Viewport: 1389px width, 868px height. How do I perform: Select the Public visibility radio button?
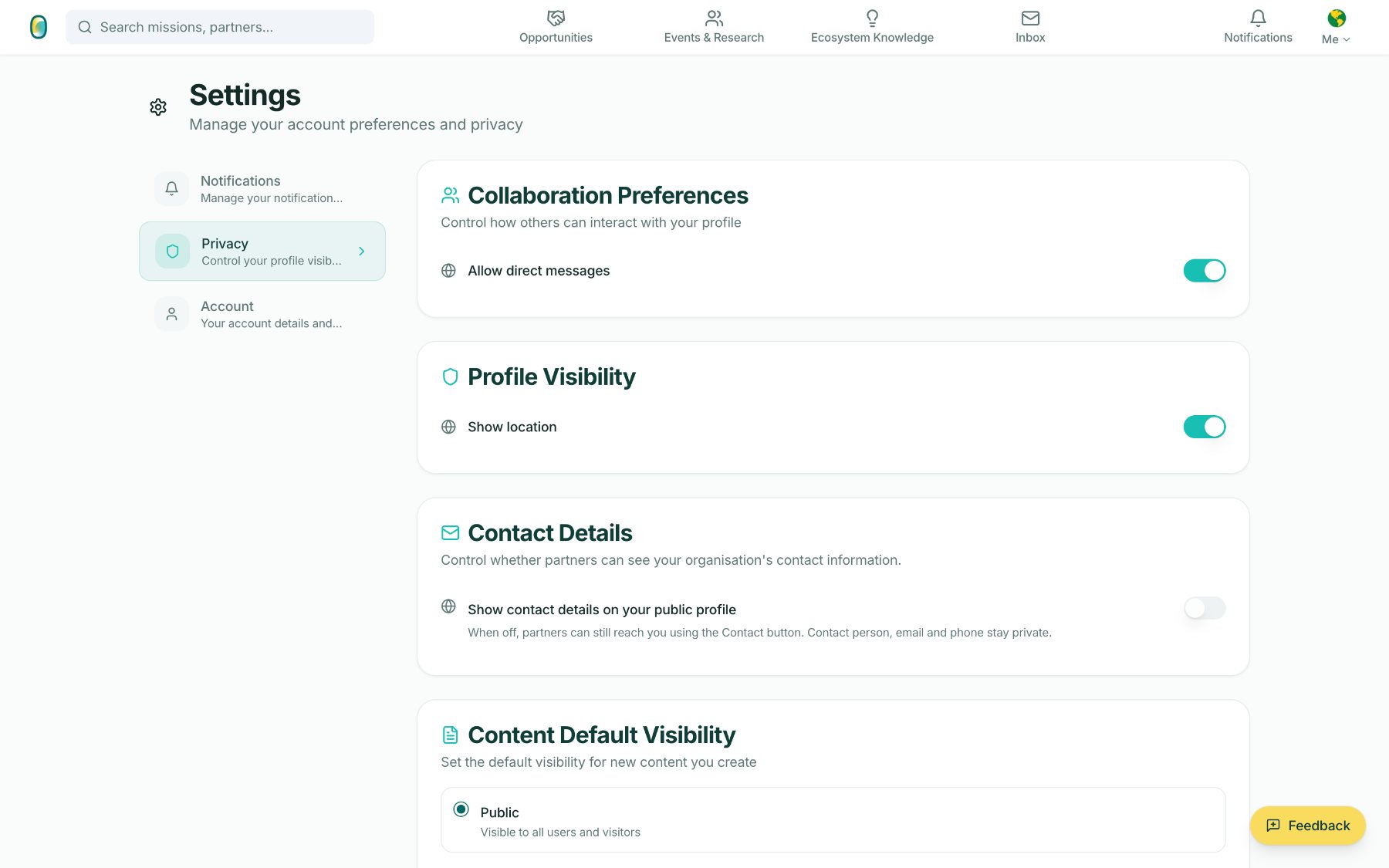[x=461, y=809]
